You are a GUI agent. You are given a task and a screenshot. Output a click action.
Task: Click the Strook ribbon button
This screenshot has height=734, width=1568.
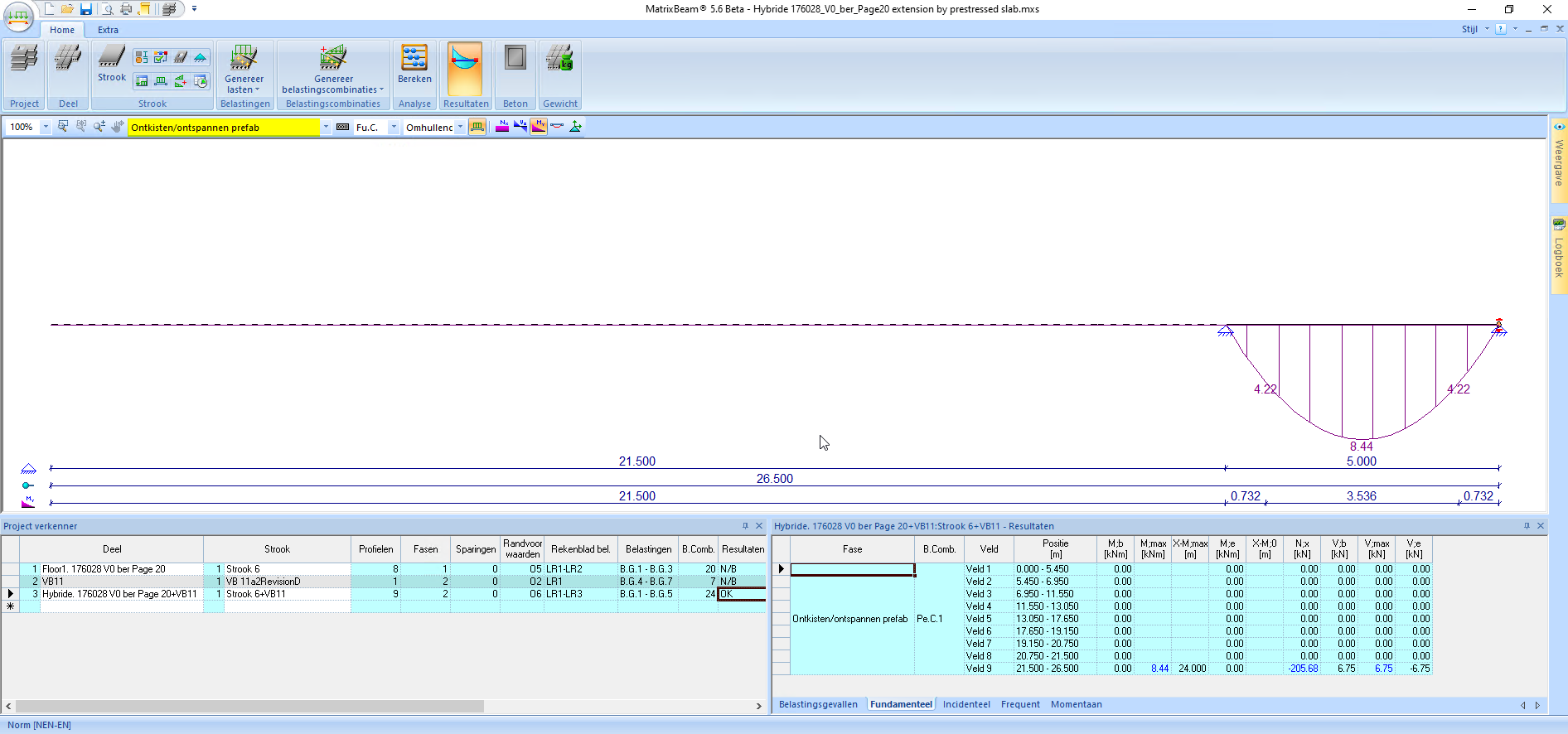pyautogui.click(x=112, y=64)
